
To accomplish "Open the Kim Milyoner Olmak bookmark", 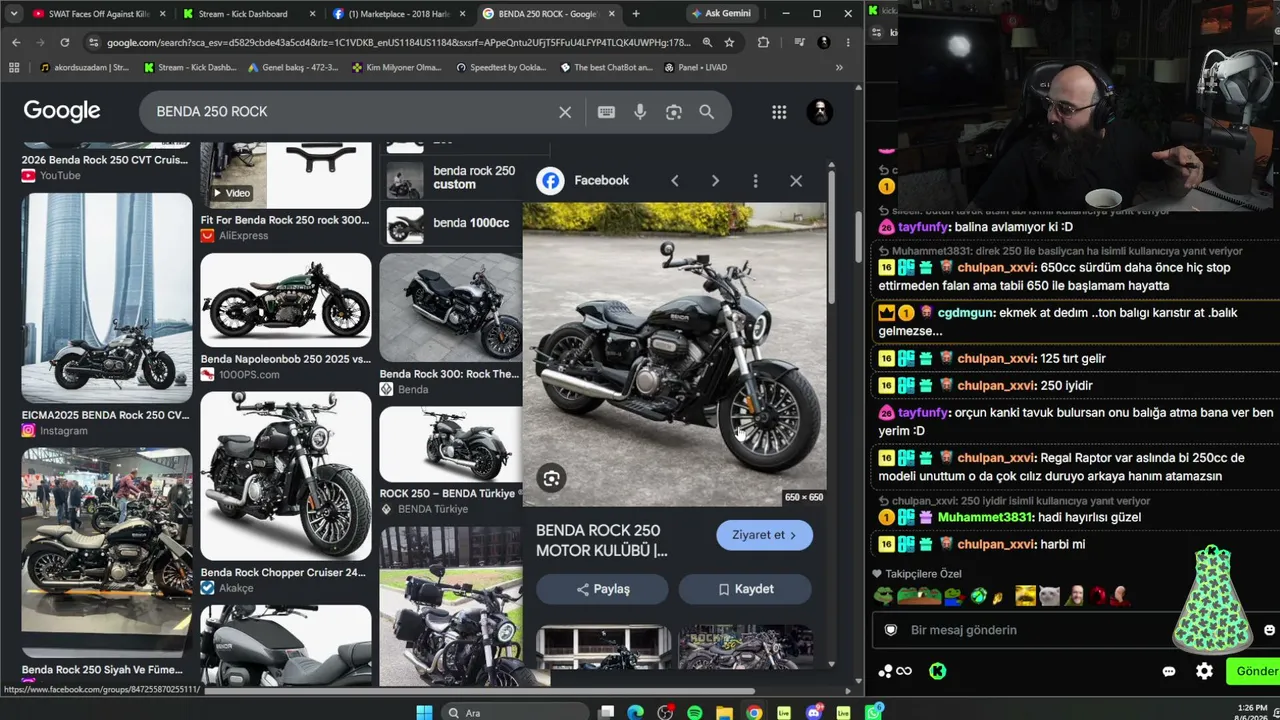I will coord(396,68).
